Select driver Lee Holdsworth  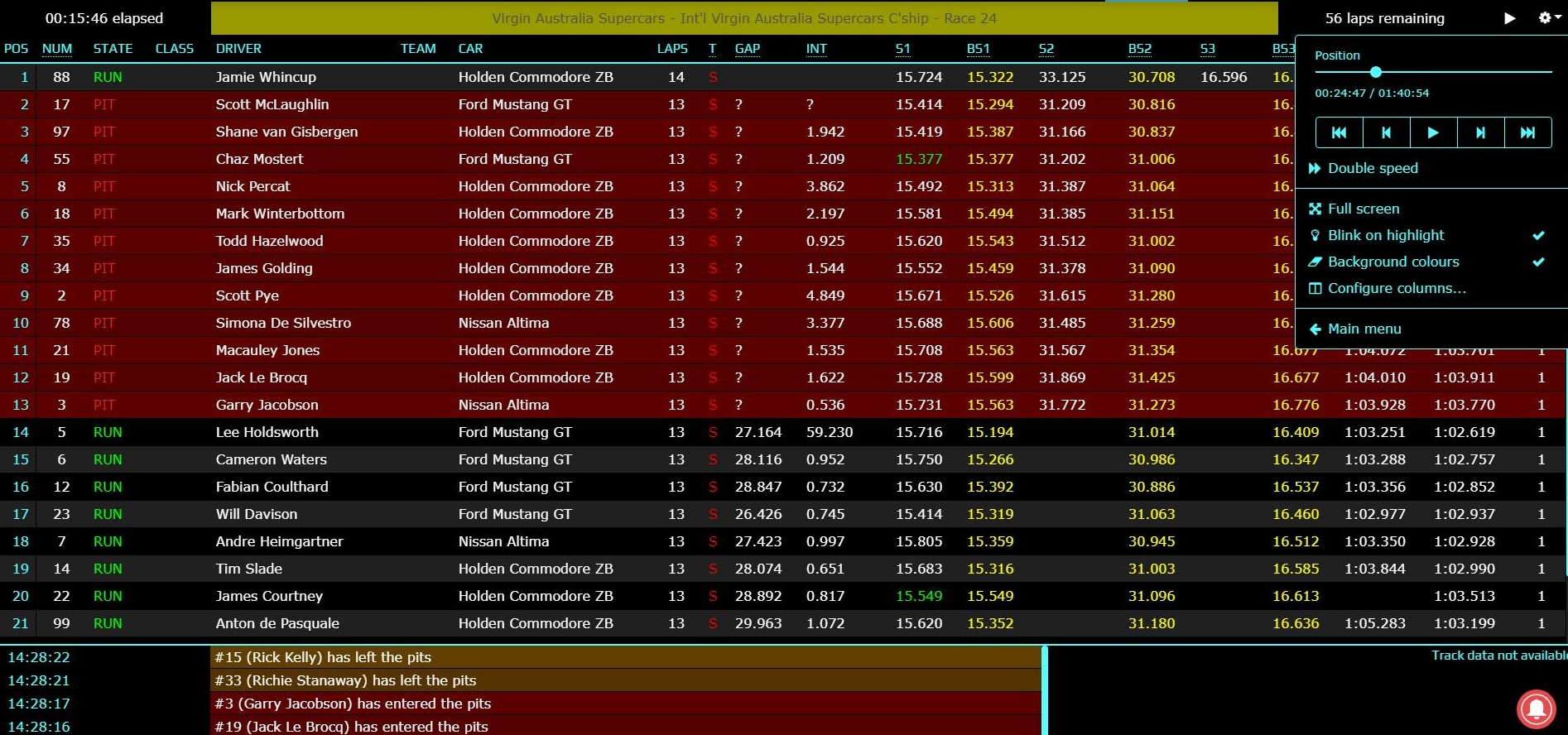point(267,432)
